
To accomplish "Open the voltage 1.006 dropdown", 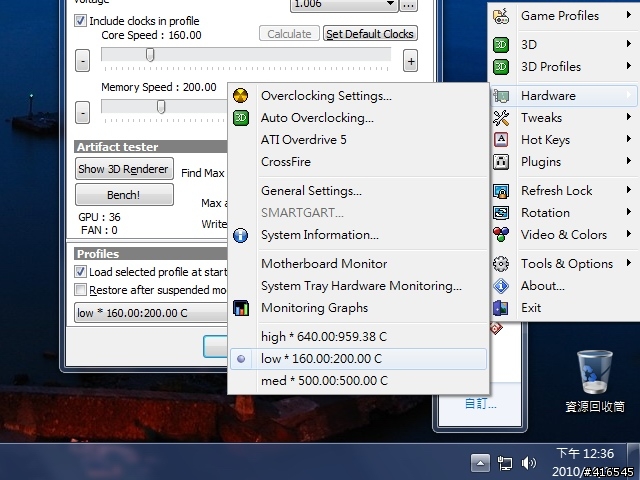I will tap(390, 4).
